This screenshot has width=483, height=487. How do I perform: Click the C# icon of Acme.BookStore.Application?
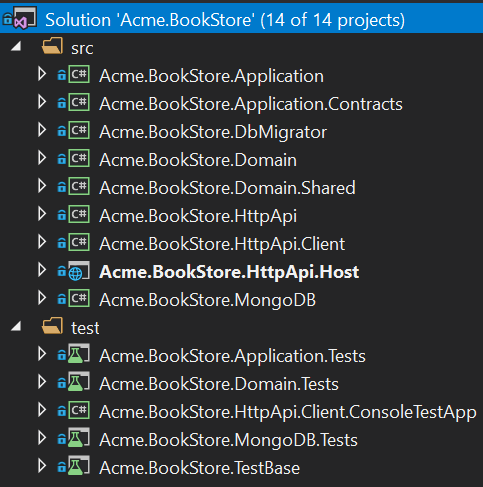point(79,74)
